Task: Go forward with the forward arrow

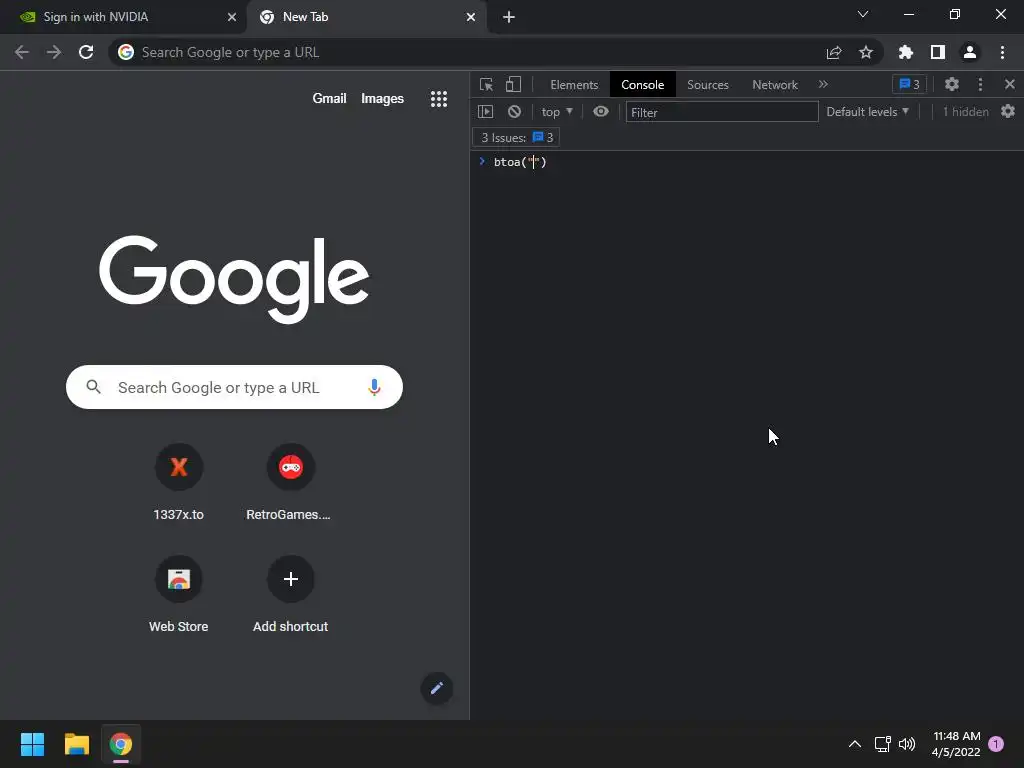Action: pos(54,52)
